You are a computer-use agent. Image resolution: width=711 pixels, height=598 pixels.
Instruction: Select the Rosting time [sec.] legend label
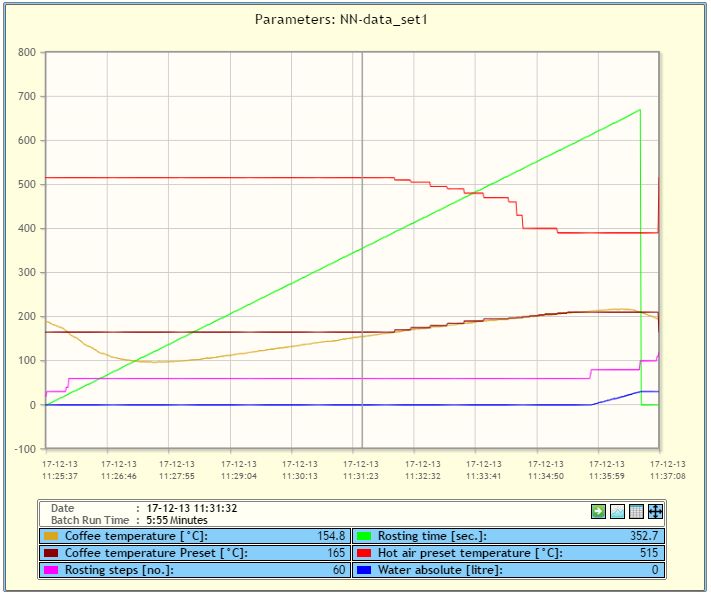432,536
